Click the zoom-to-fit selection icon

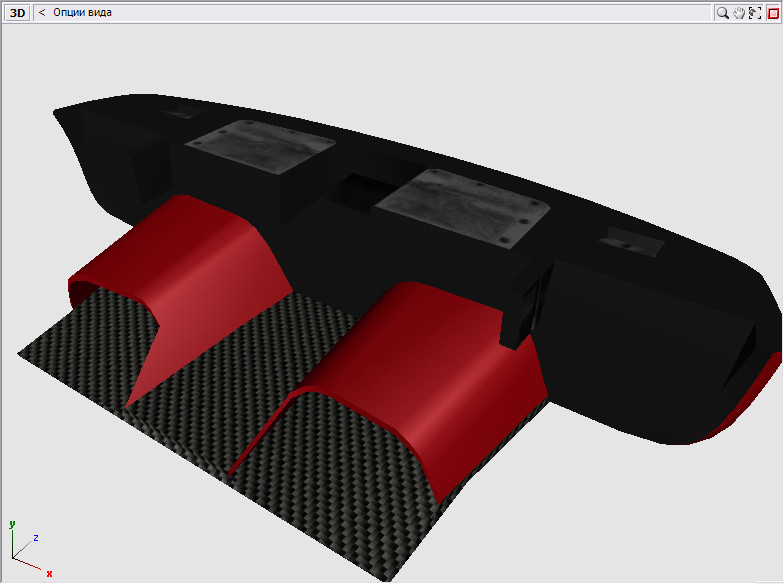click(755, 13)
